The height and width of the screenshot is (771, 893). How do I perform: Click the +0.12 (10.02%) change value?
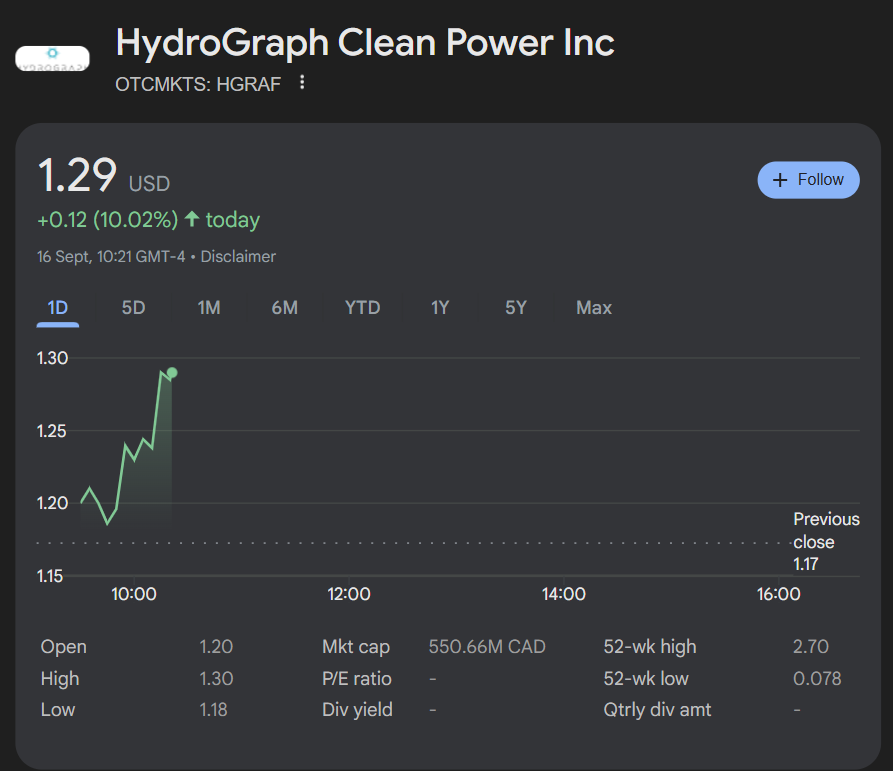(x=108, y=220)
